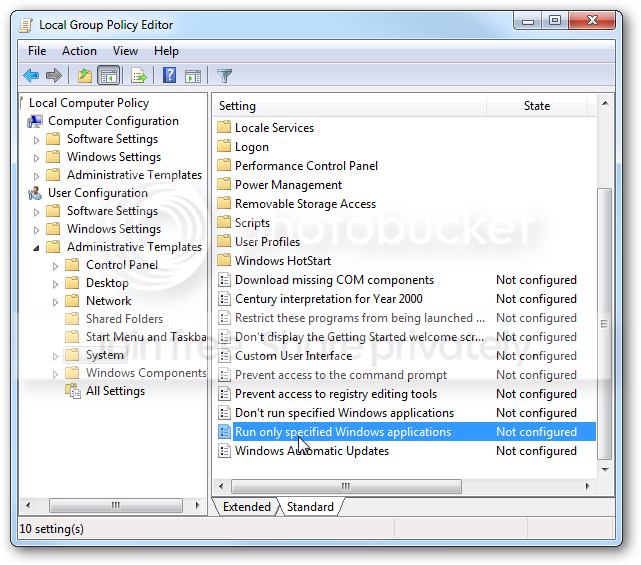Expand the System tree node arrow
This screenshot has width=641, height=565.
[55, 356]
